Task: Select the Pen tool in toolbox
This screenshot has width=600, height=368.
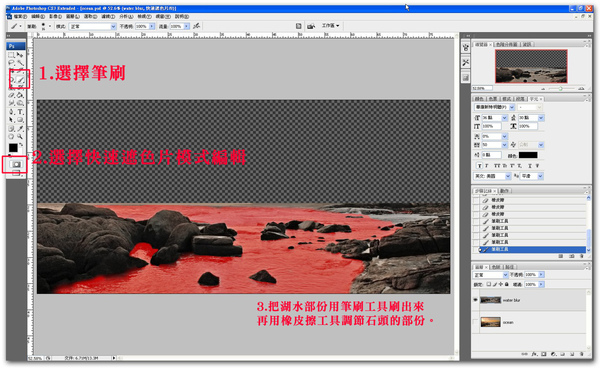Action: click(11, 112)
